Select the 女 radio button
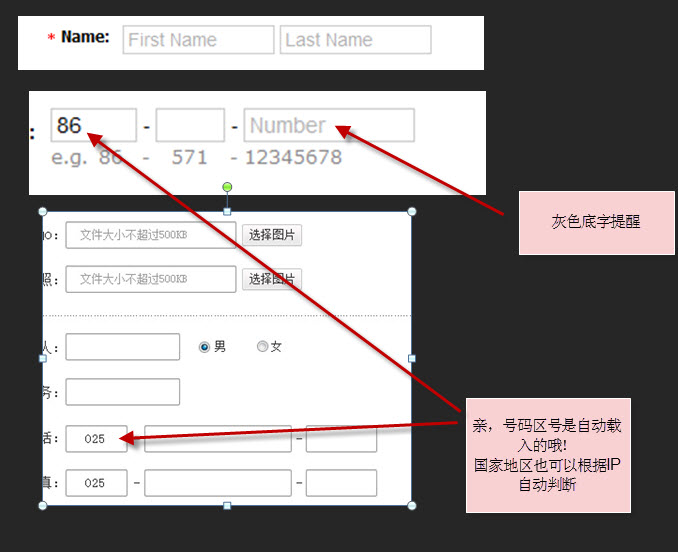 (262, 347)
